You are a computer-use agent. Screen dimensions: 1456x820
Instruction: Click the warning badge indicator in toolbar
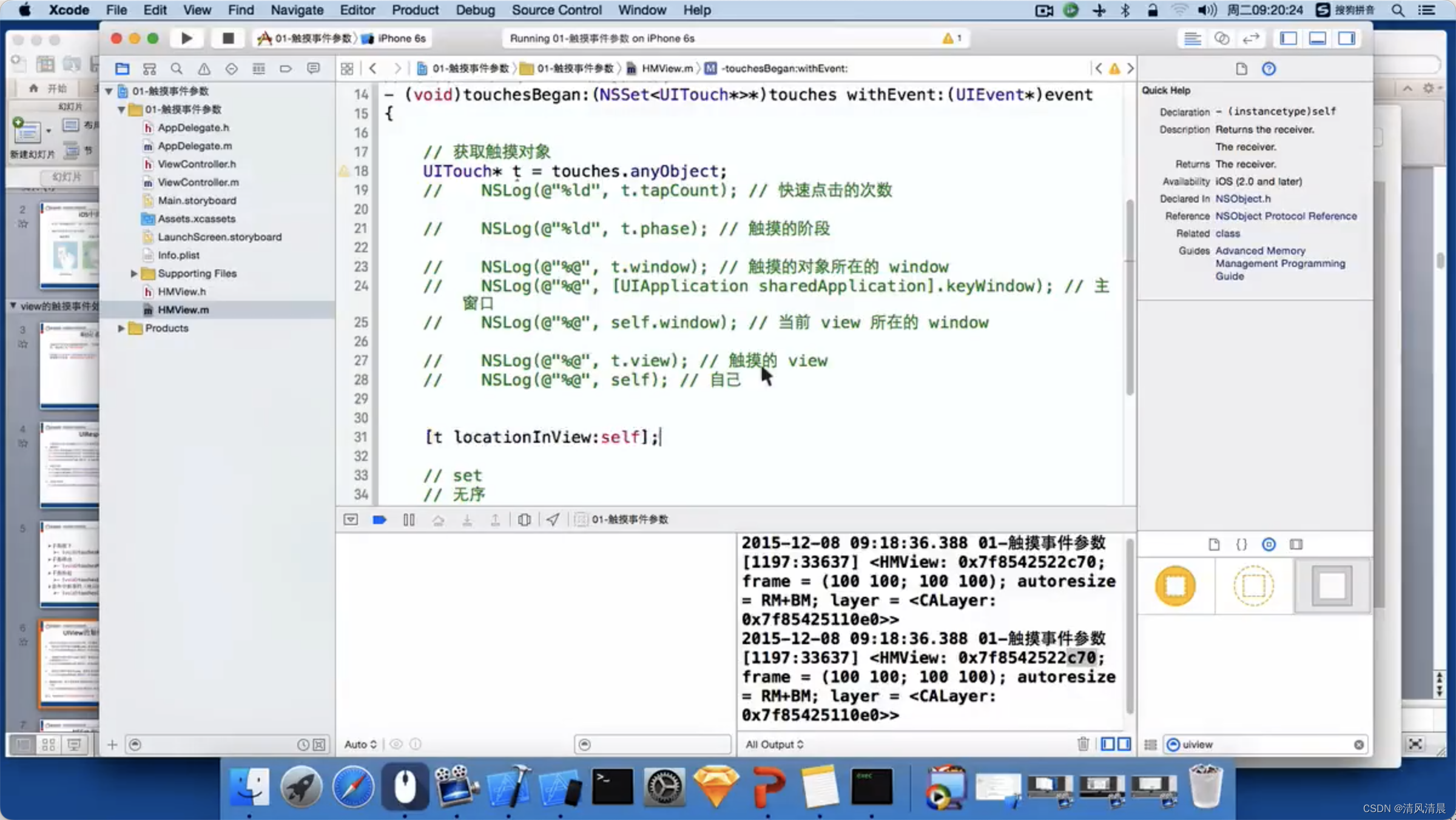pos(950,38)
